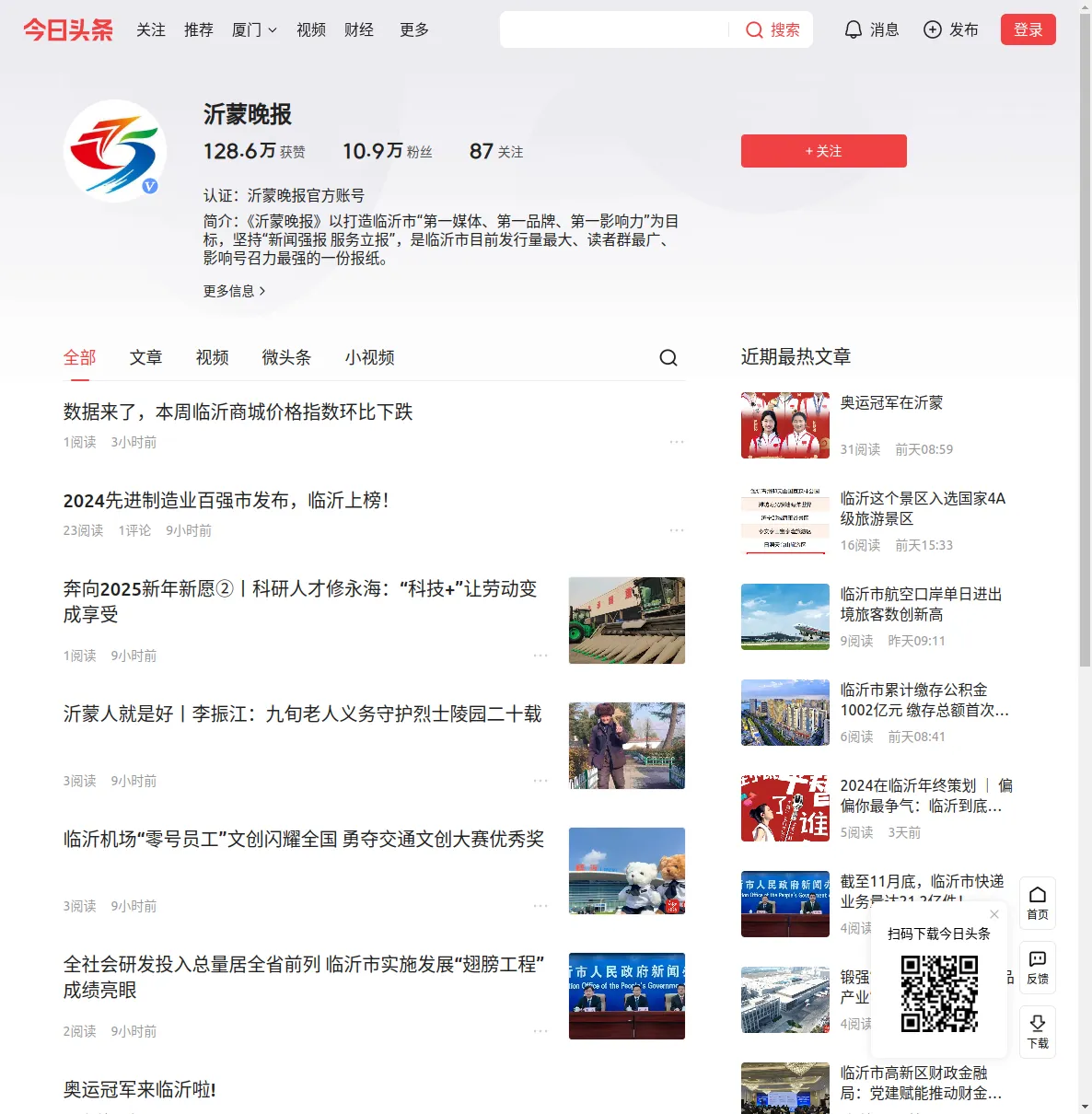
Task: Click thumbnail of 临沂市航空口岸 hot article
Action: pos(785,617)
